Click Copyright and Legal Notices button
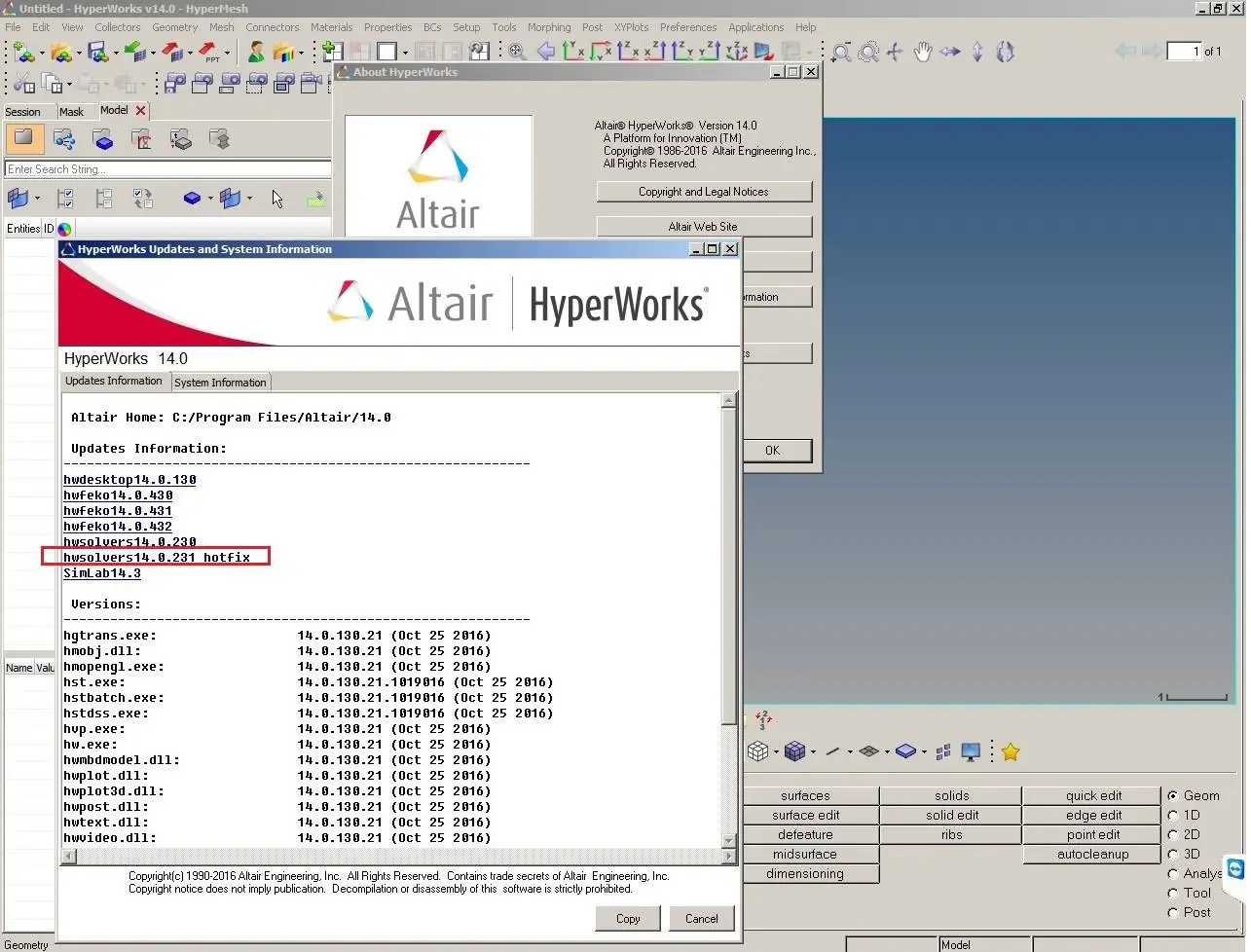Image resolution: width=1251 pixels, height=952 pixels. point(704,192)
